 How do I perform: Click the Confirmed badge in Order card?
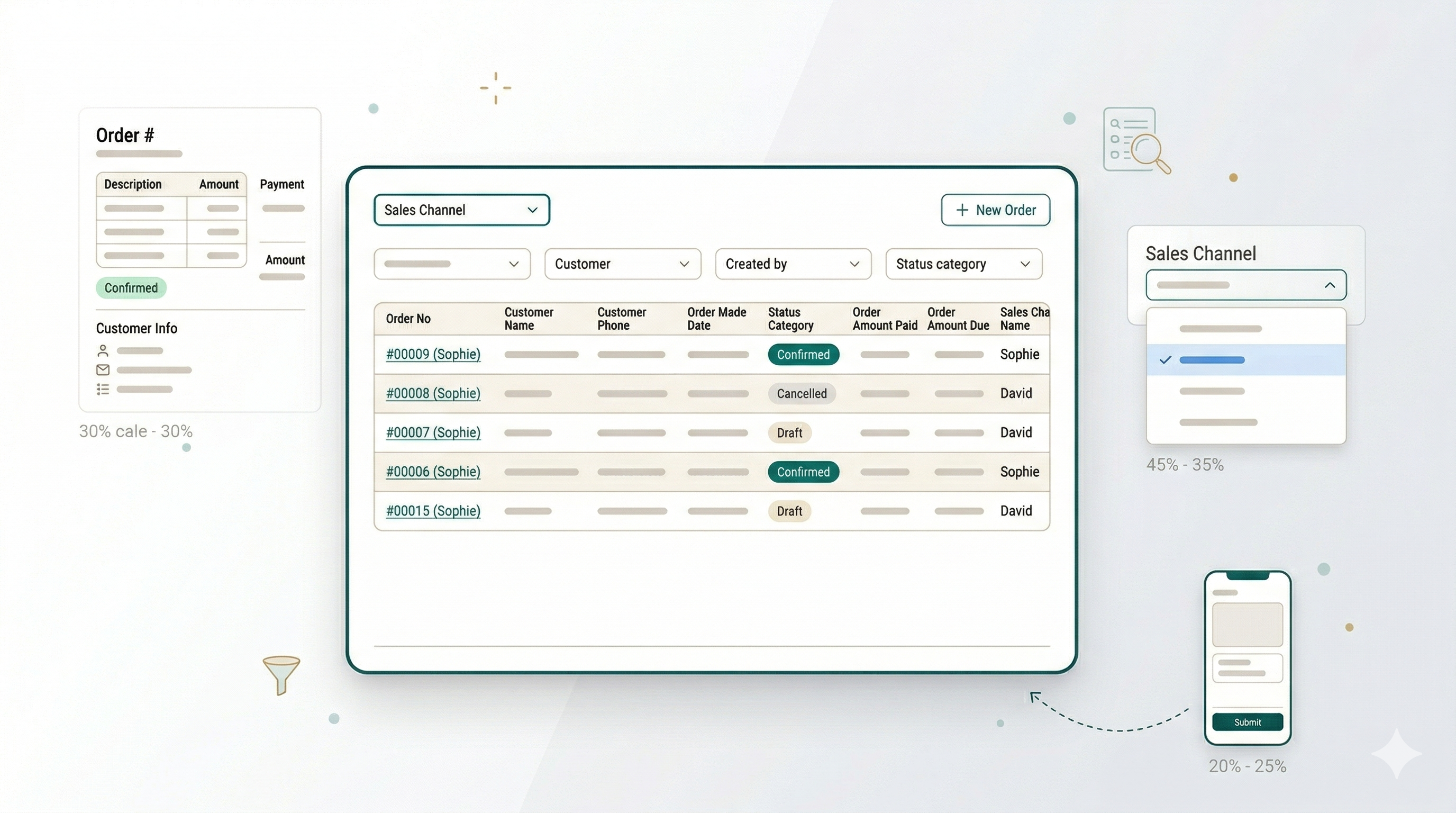pyautogui.click(x=131, y=288)
